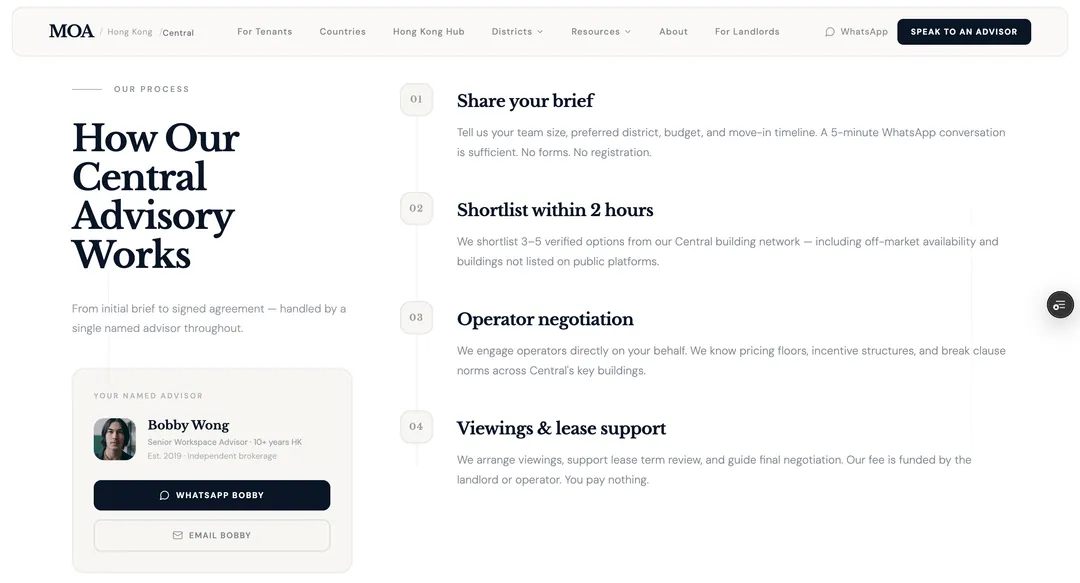Open the Countries page

343,31
